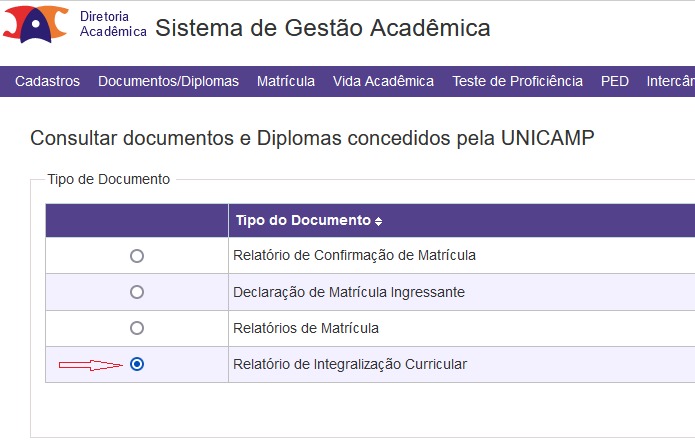Click the Sistema de Gestão Acadêmica title
The width and height of the screenshot is (695, 445).
click(323, 28)
